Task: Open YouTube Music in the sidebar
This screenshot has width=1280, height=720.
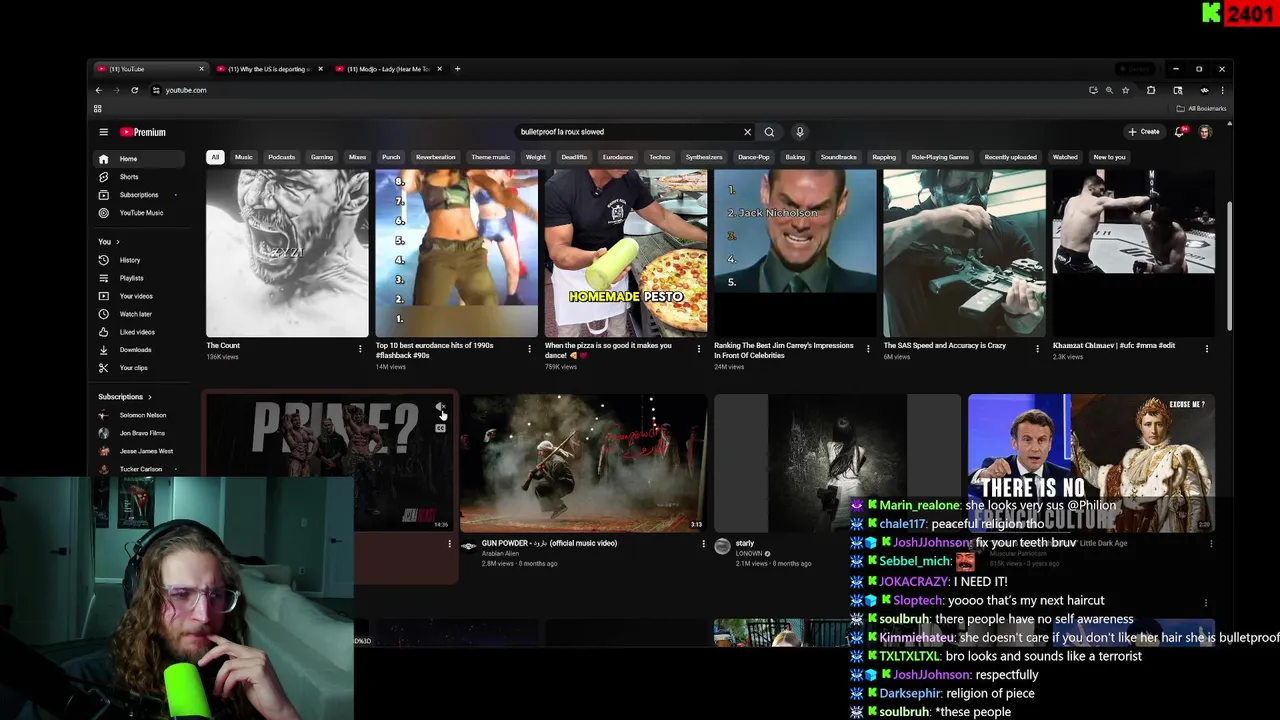Action: (x=139, y=213)
